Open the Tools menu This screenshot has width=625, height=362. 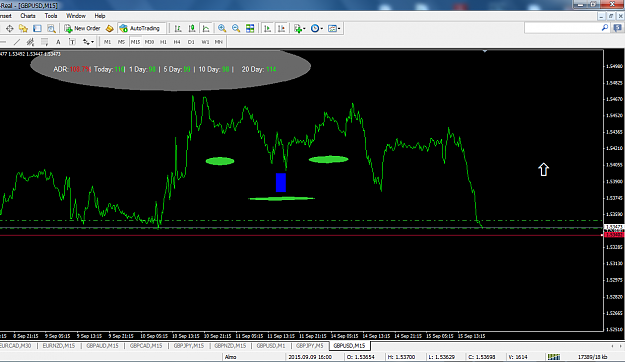click(51, 16)
